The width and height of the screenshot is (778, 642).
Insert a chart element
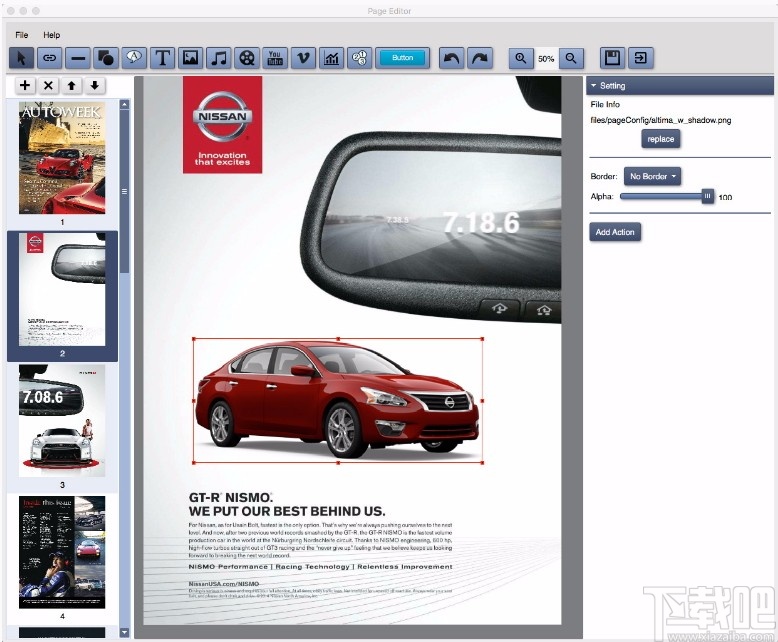pyautogui.click(x=331, y=58)
